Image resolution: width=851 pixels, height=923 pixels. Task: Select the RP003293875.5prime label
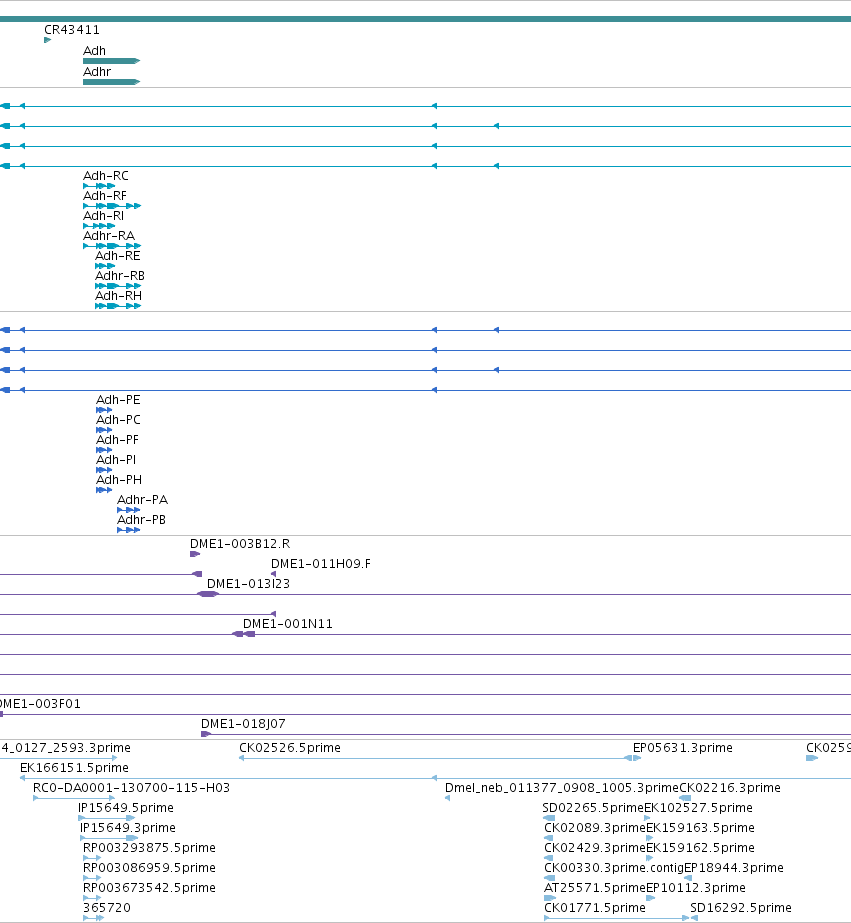click(x=149, y=848)
